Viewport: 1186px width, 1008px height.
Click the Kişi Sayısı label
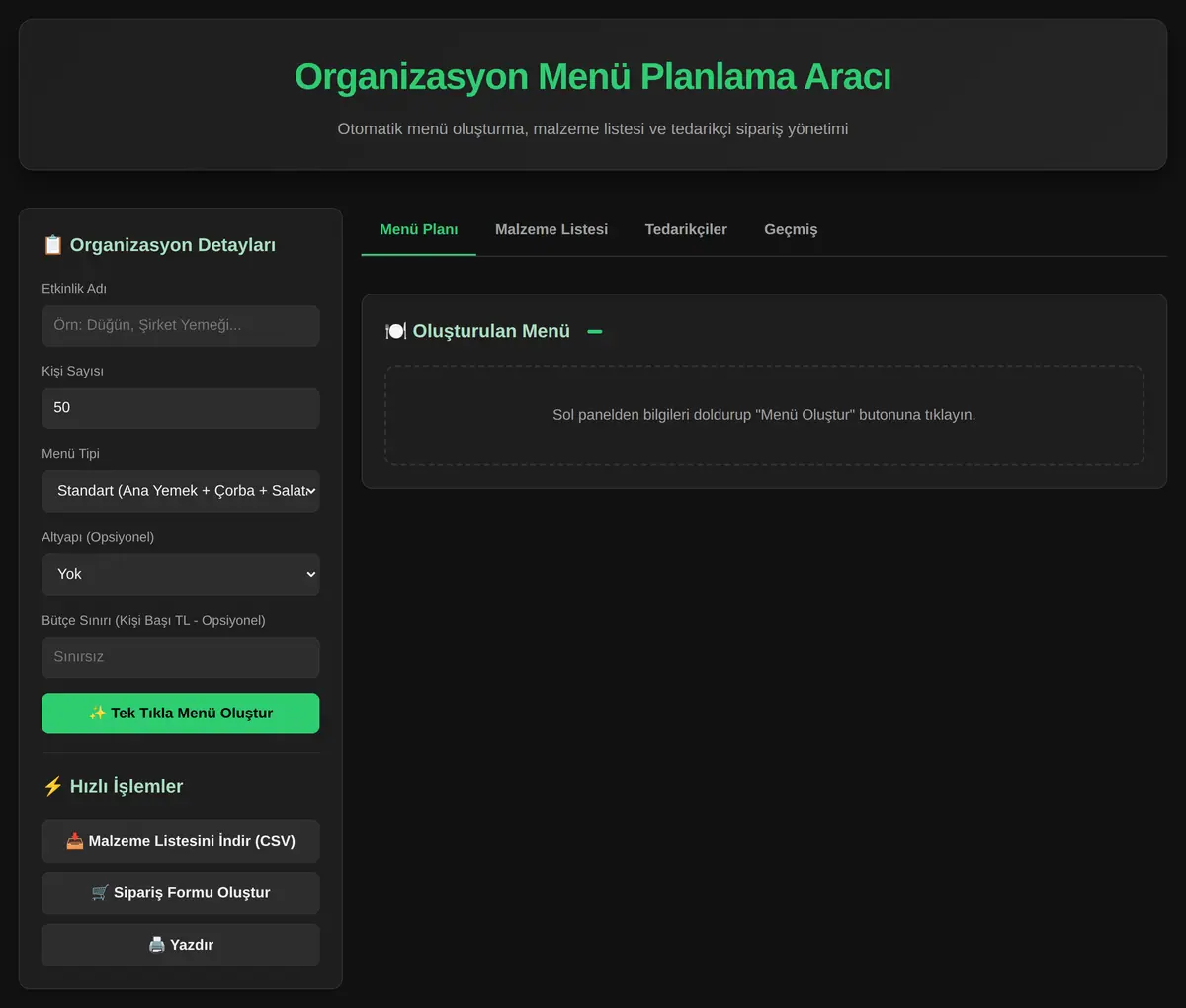pos(72,371)
